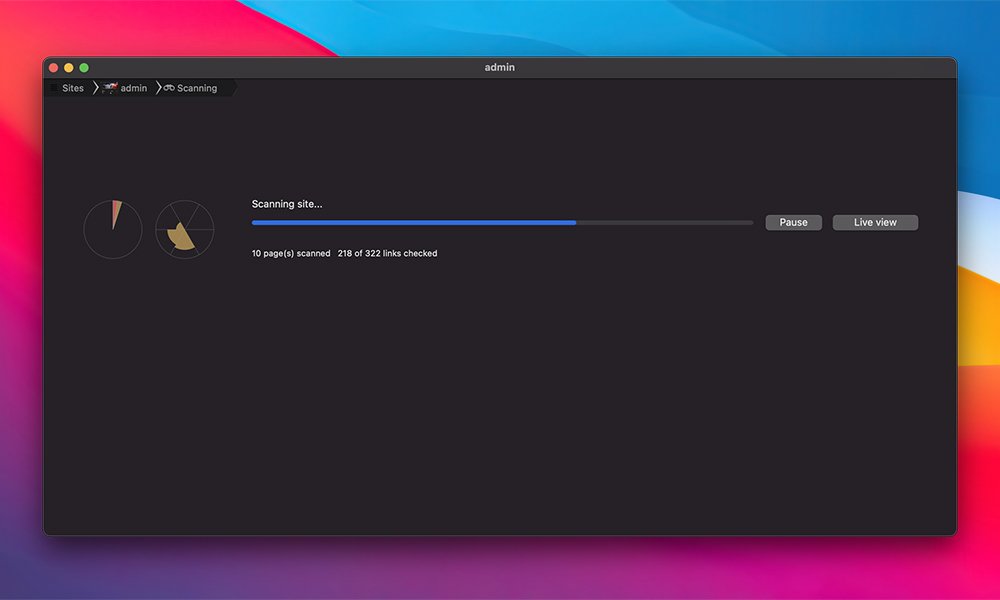This screenshot has width=1000, height=600.
Task: Click the binoculars Scanning icon
Action: click(x=169, y=88)
